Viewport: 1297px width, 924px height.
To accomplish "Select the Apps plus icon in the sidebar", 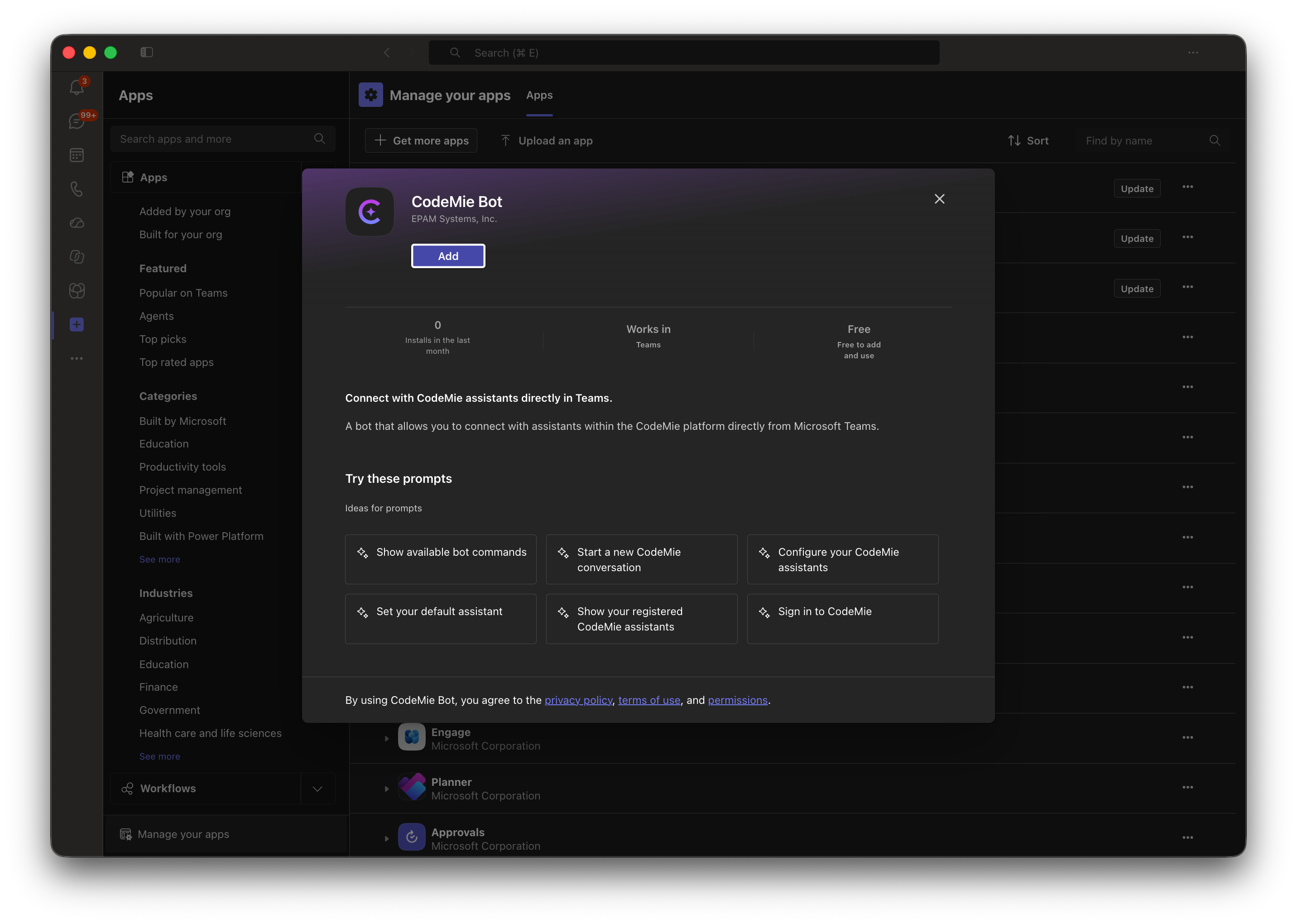I will tap(77, 324).
